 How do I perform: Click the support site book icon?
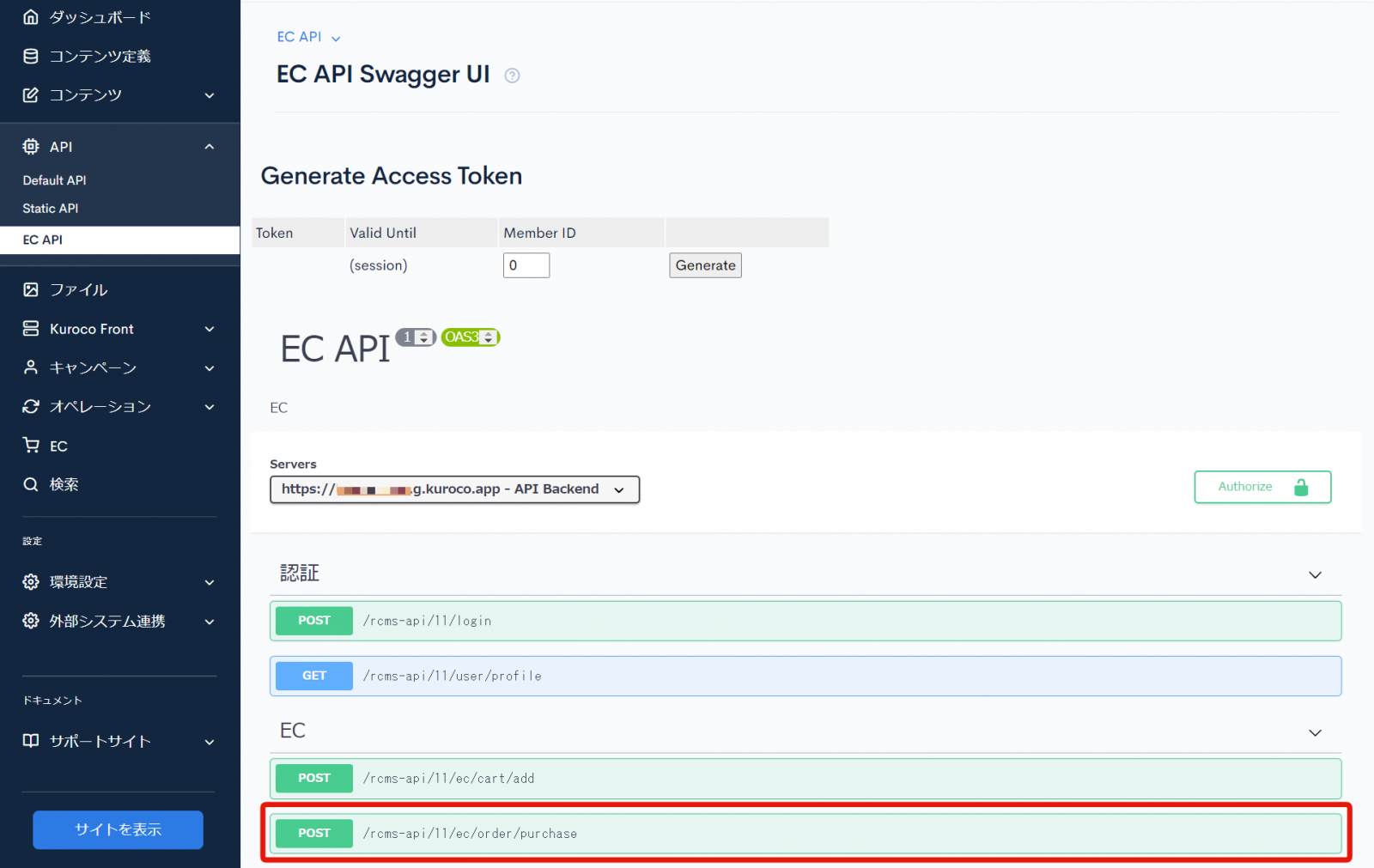[31, 741]
